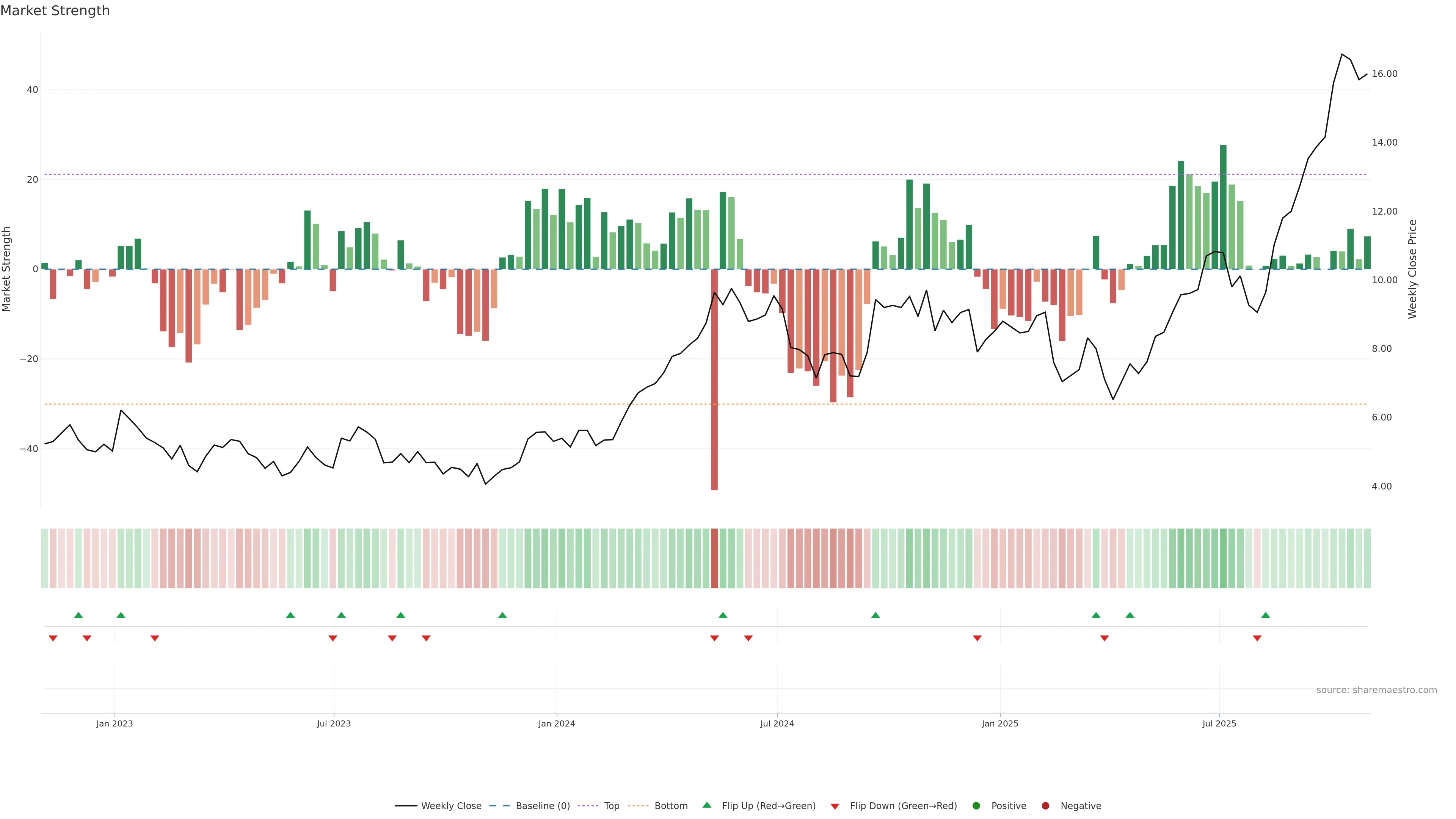The image size is (1456, 819).
Task: Click the peak of the black price line
Action: pyautogui.click(x=1342, y=54)
